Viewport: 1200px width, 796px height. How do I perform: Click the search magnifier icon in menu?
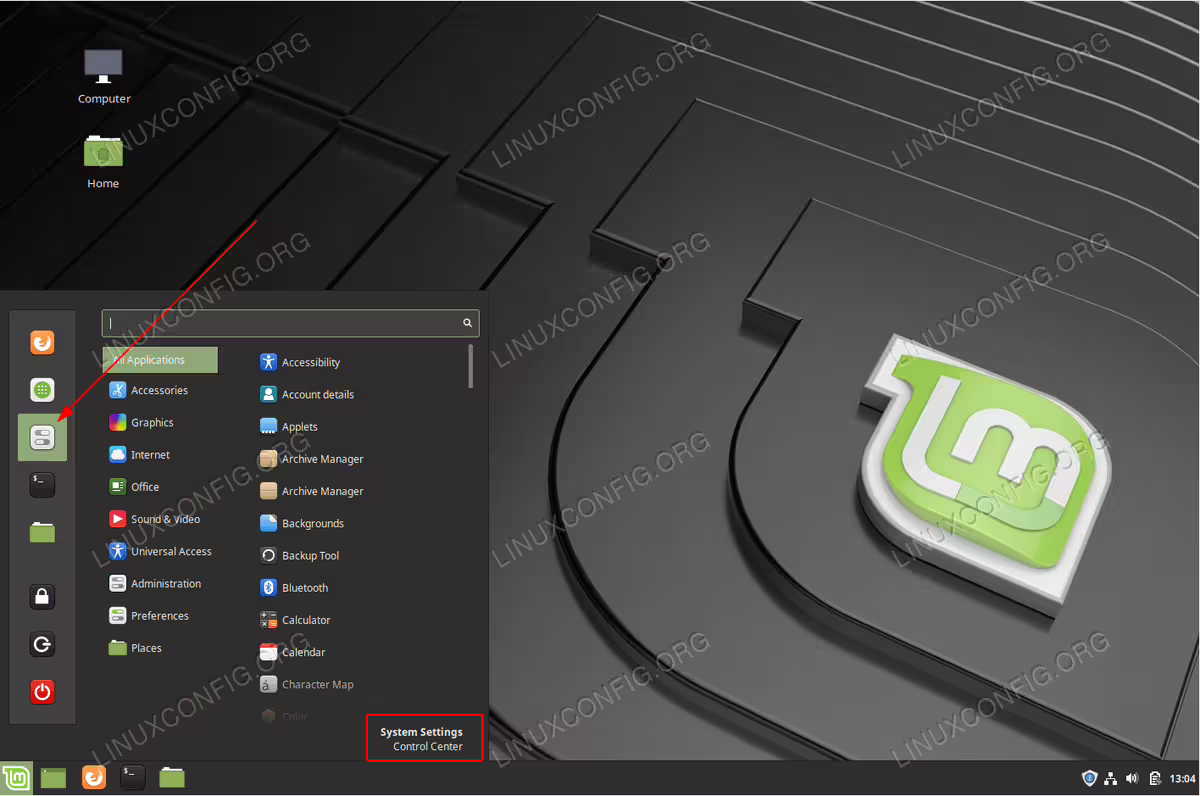tap(467, 323)
